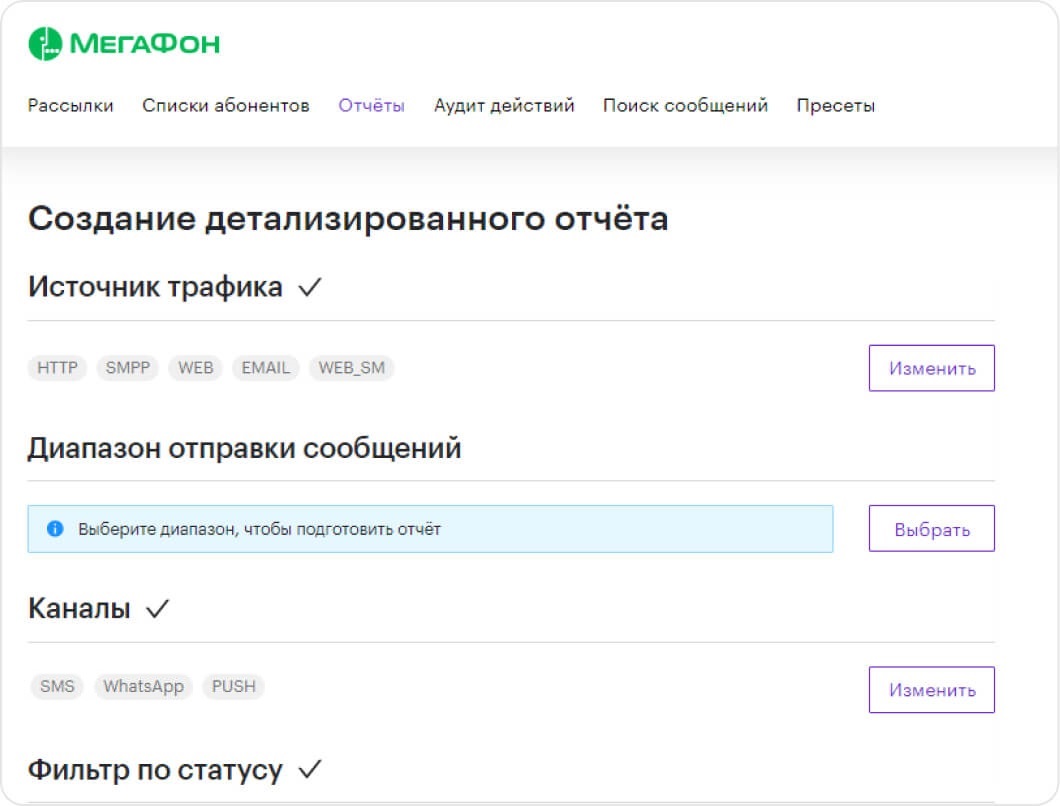The height and width of the screenshot is (806, 1060).
Task: Click checkmark next to Источник трафика heading
Action: pos(310,288)
